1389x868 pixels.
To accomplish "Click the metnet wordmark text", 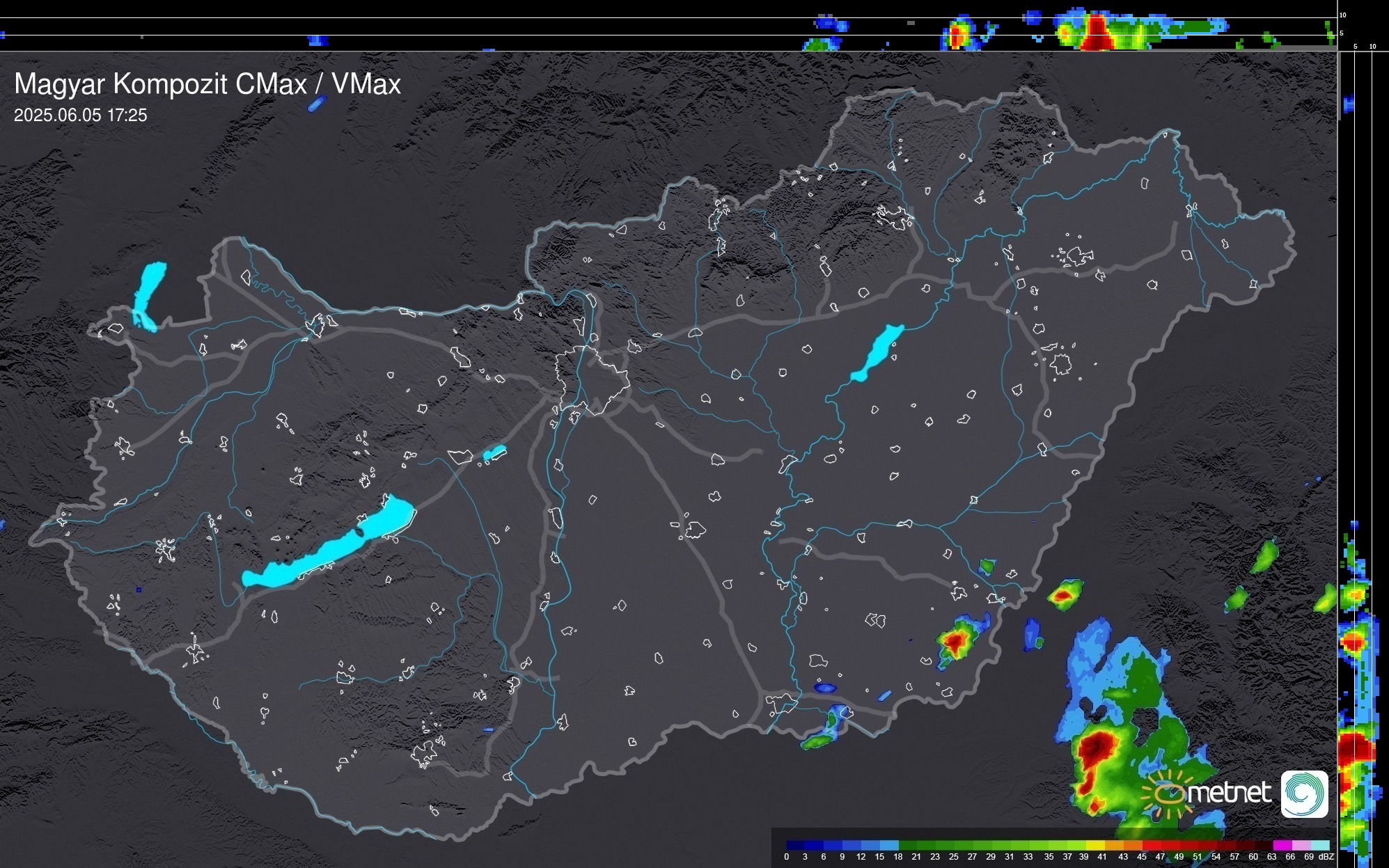I will 1229,792.
